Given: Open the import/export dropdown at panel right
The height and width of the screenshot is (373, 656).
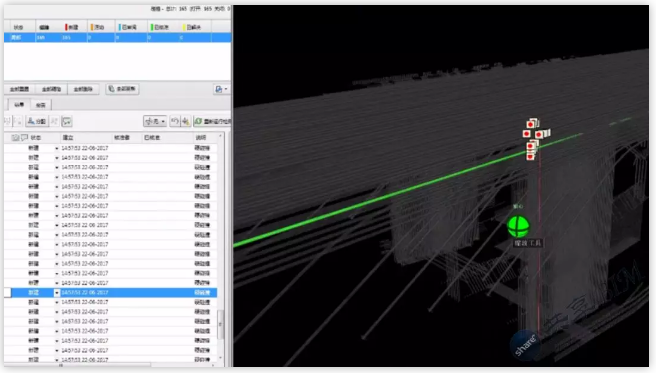Looking at the screenshot, I should [221, 89].
